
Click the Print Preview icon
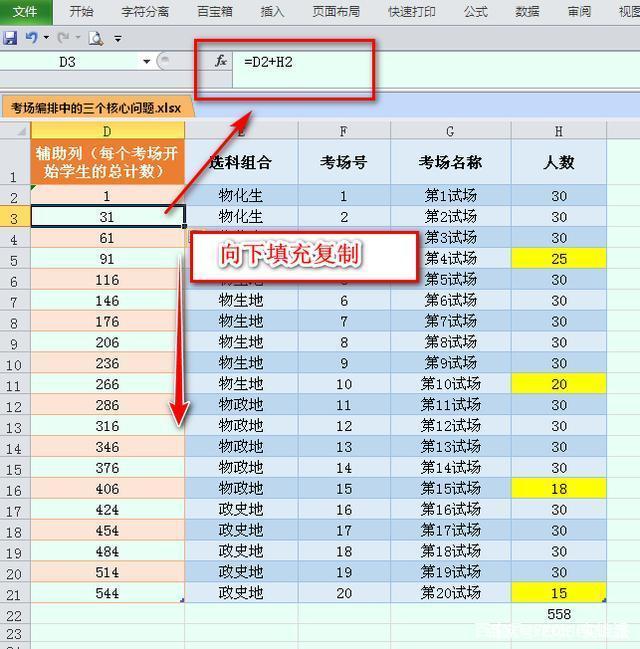pos(96,38)
